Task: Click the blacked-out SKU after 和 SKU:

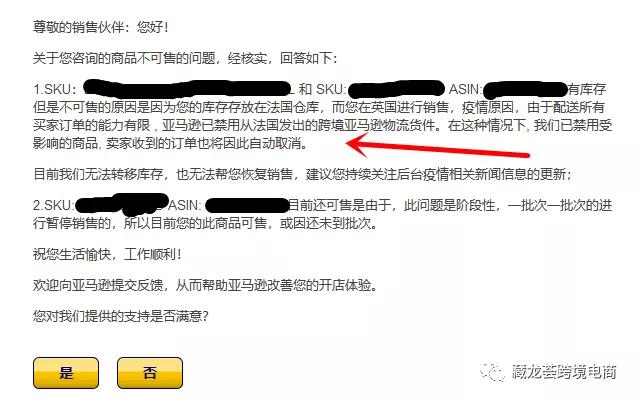Action: [x=396, y=89]
